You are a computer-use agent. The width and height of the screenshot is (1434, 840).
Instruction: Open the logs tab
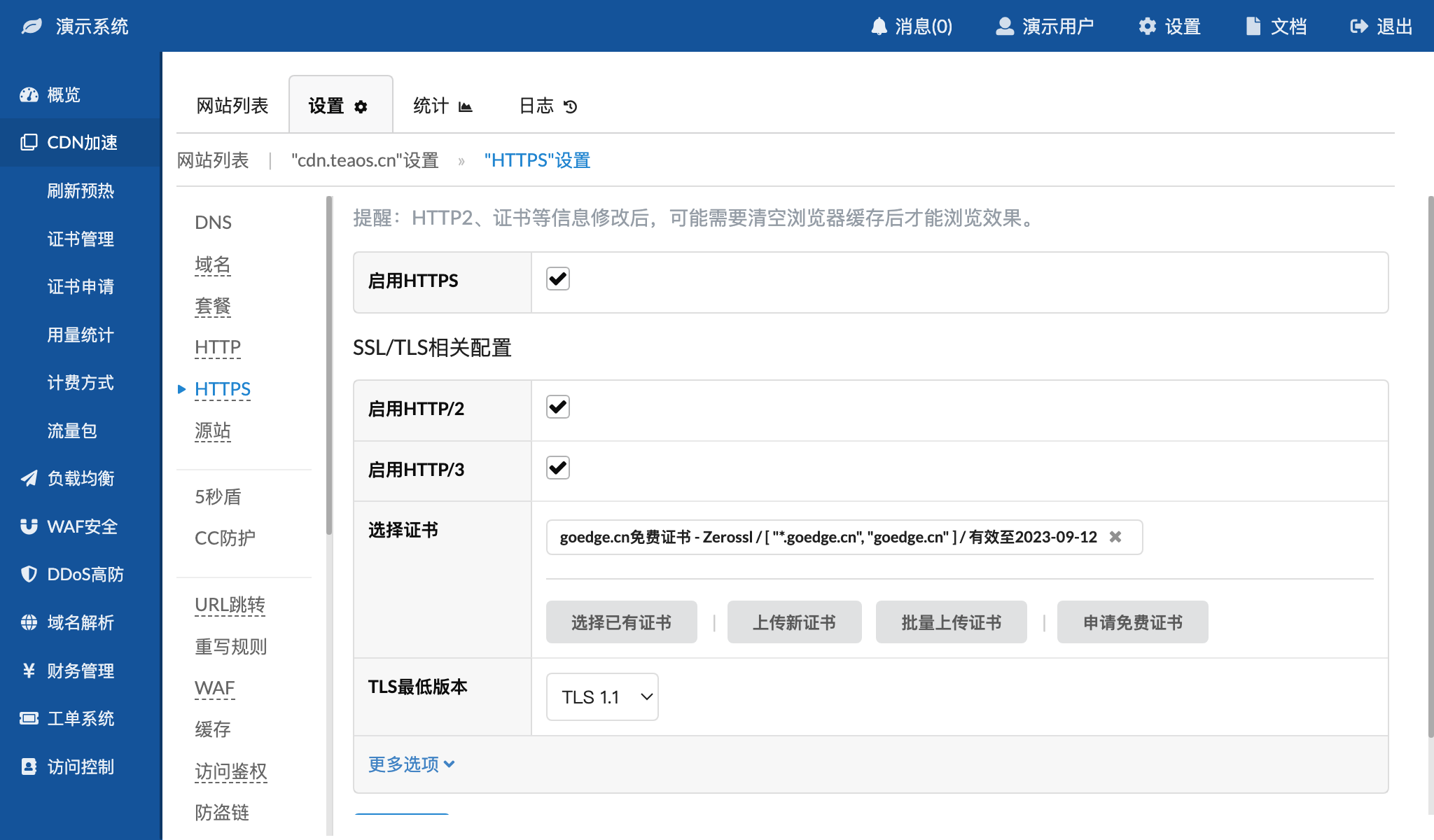548,106
